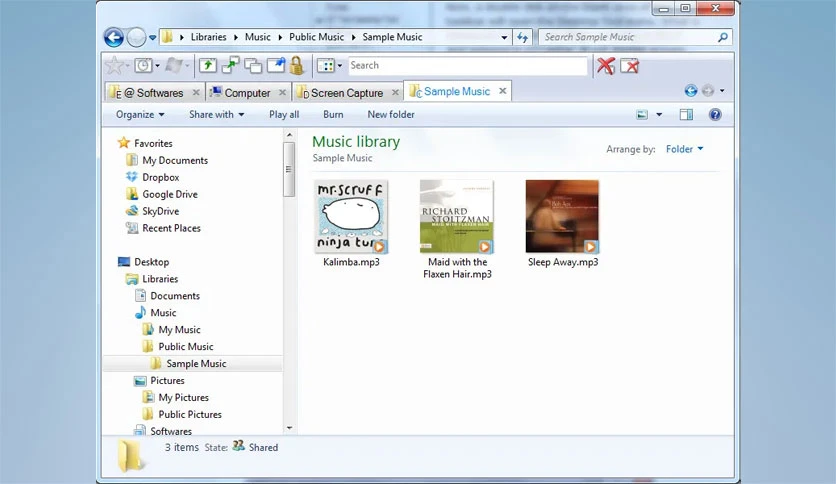Click the magnifier icon in search box
This screenshot has width=836, height=484.
tap(722, 37)
